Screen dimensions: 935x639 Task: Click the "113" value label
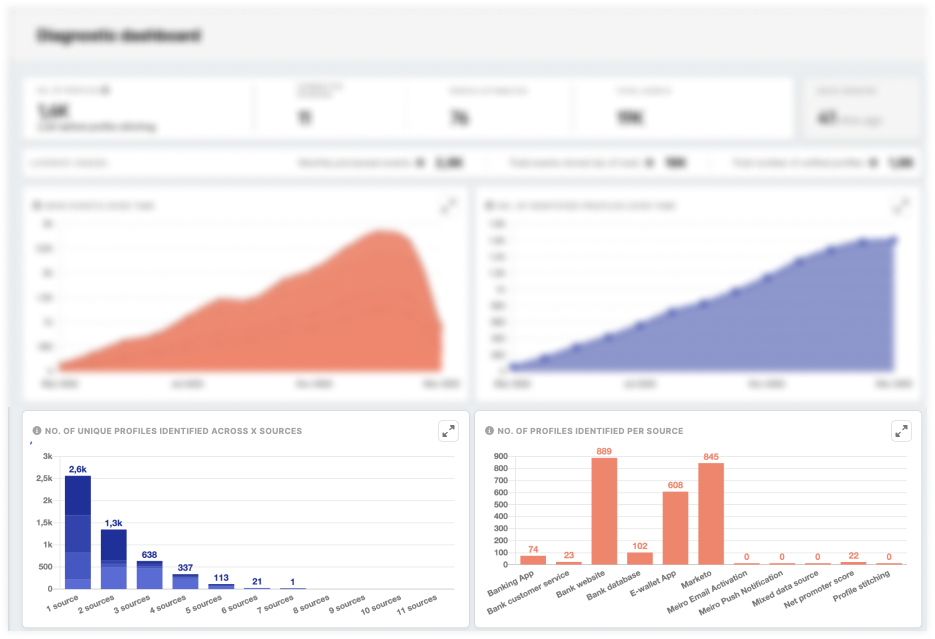[x=221, y=578]
